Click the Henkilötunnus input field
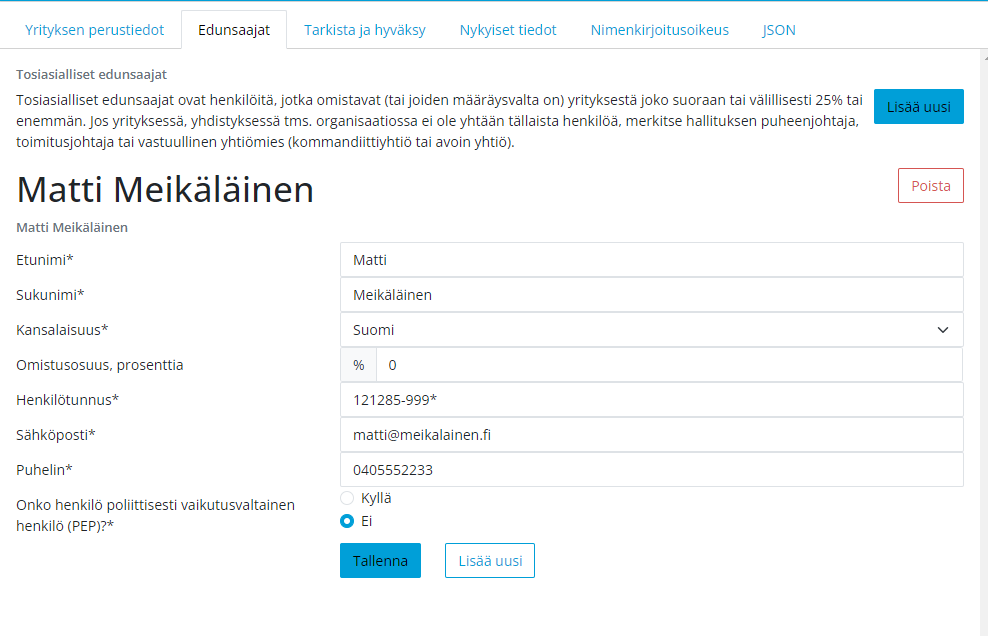Screen dimensions: 988x636 (652, 400)
